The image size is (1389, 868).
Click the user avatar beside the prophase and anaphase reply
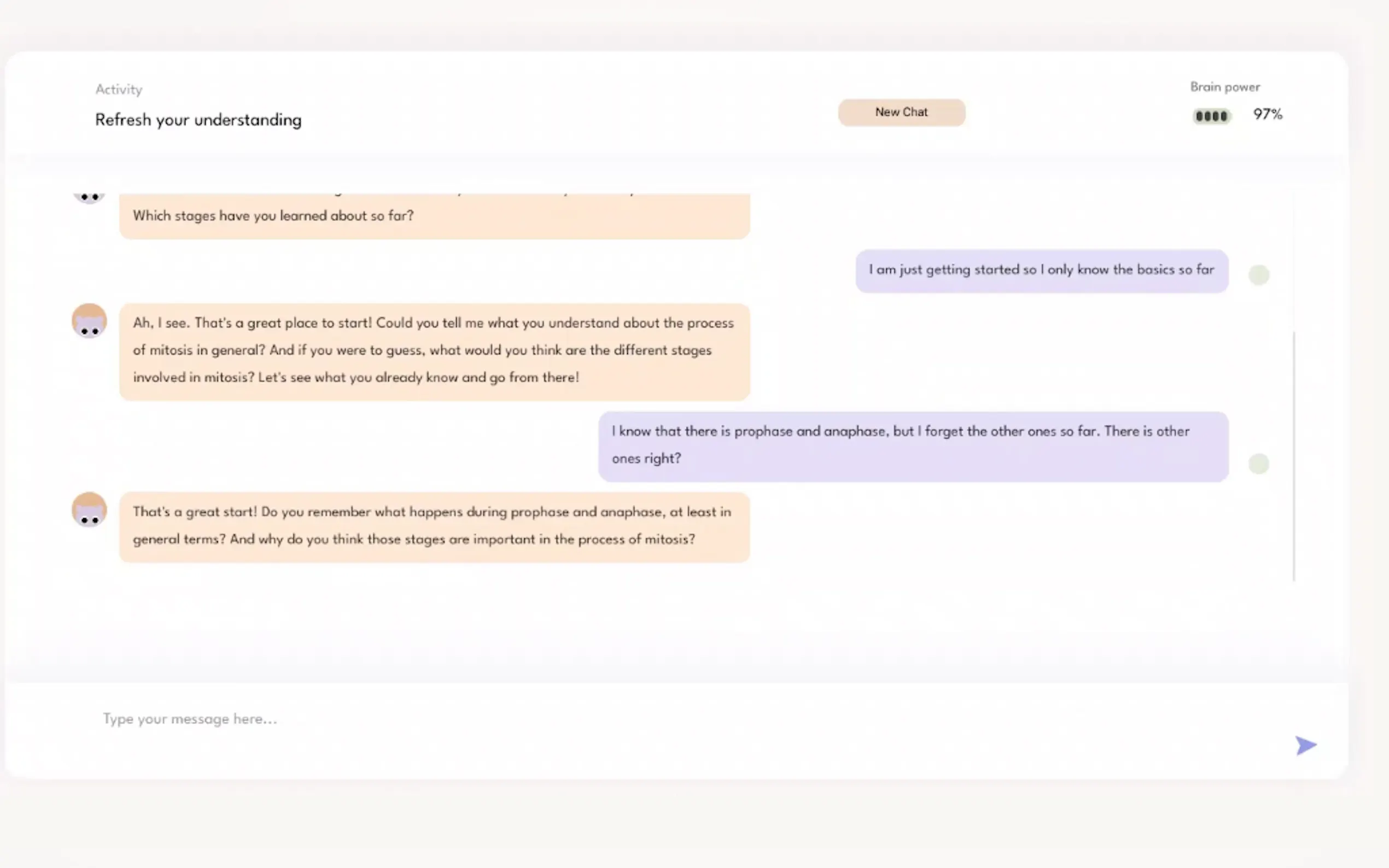click(1258, 464)
